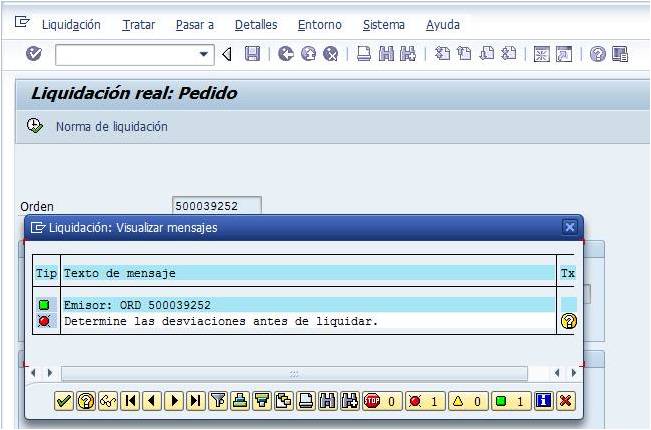Screen dimensions: 651x430
Task: Click the blue information icon in dialog
Action: tap(543, 401)
